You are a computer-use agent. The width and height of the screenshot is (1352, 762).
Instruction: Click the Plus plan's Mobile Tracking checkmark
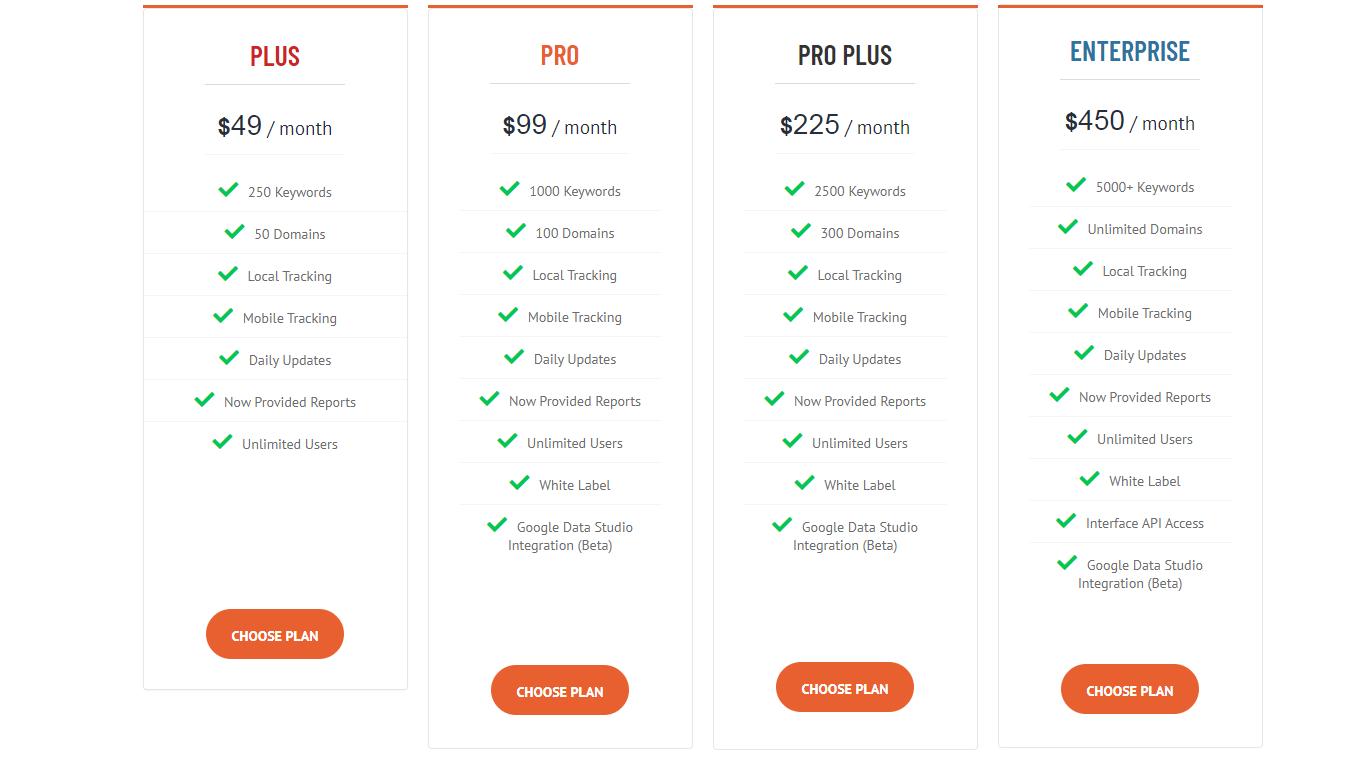click(223, 315)
